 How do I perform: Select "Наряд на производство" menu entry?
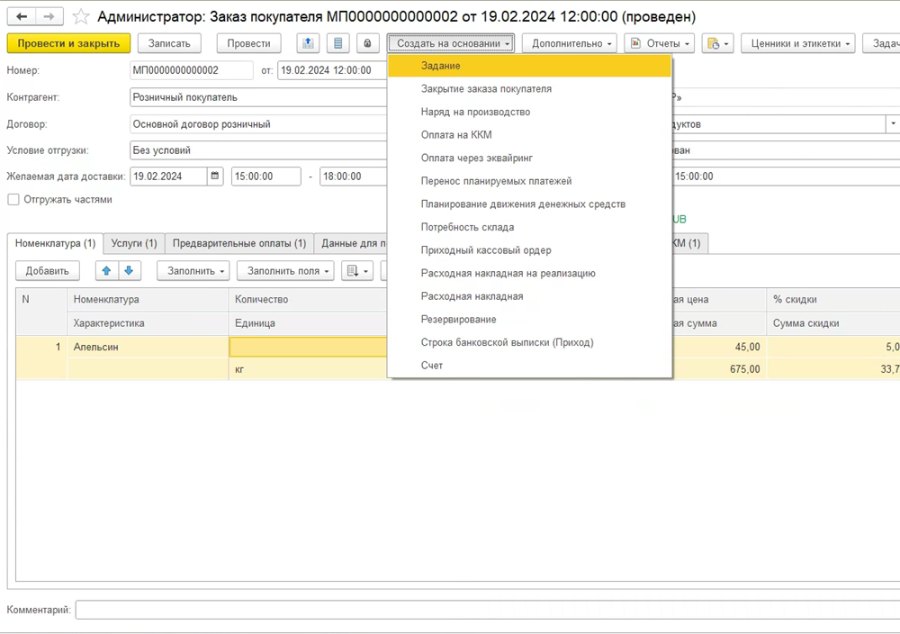530,112
